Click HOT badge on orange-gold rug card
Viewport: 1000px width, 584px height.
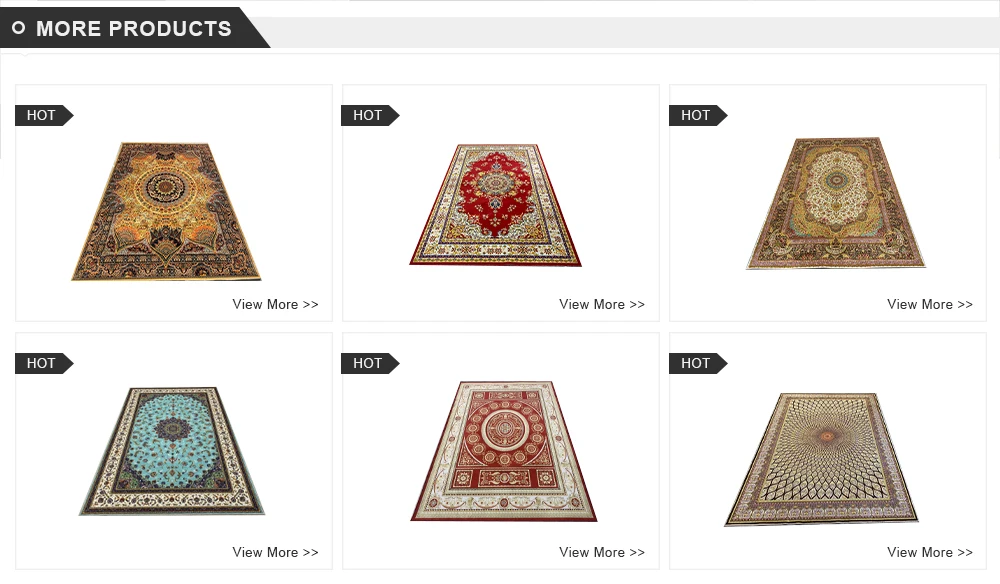pos(44,115)
